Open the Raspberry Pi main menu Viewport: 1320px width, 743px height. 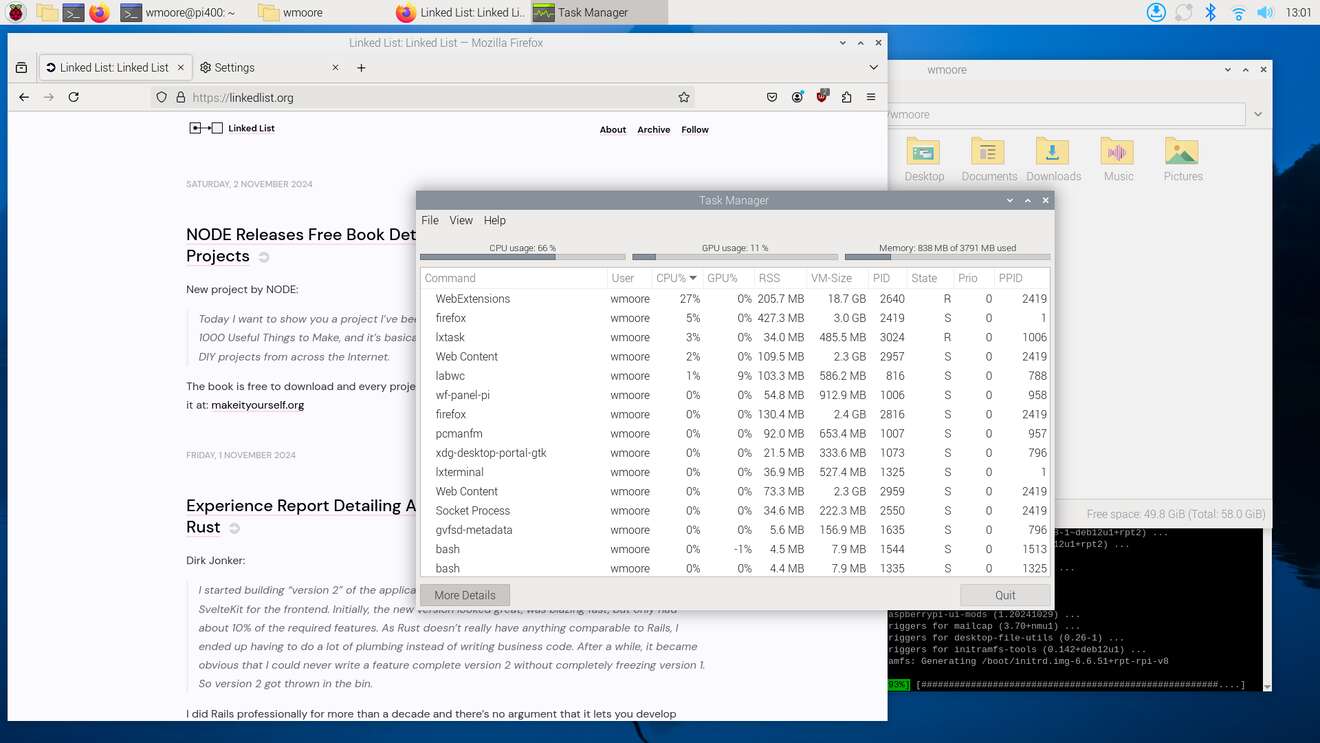click(15, 13)
